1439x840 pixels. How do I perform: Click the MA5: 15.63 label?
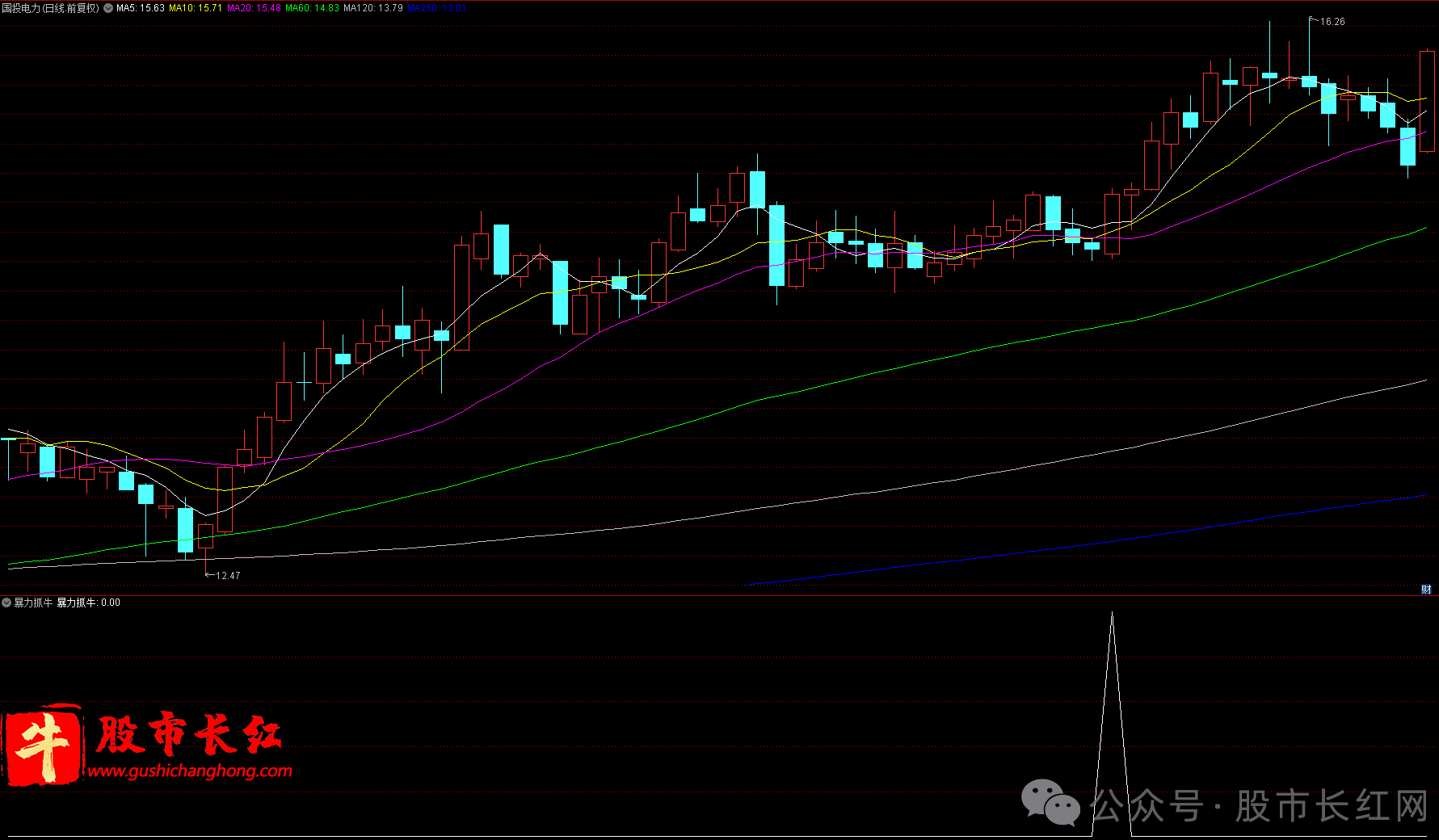pos(141,8)
